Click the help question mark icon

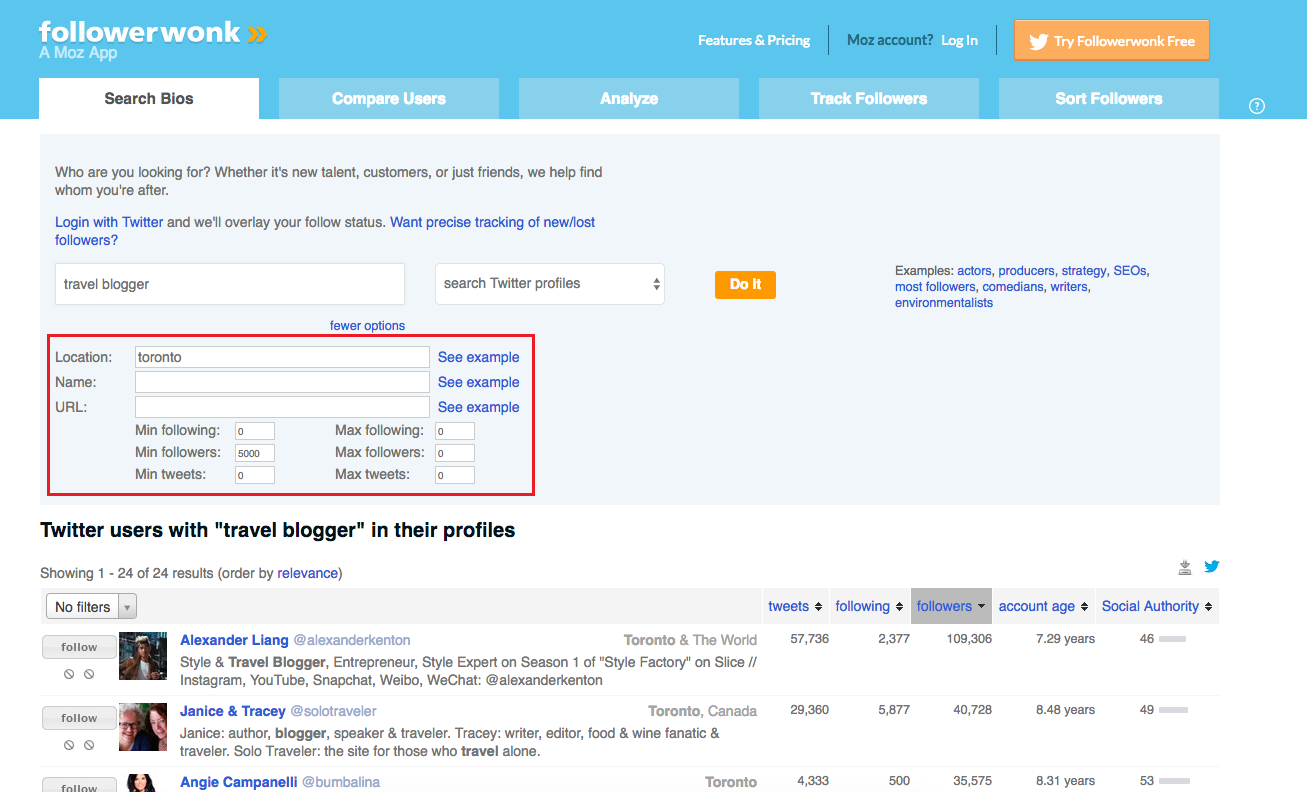coord(1257,106)
